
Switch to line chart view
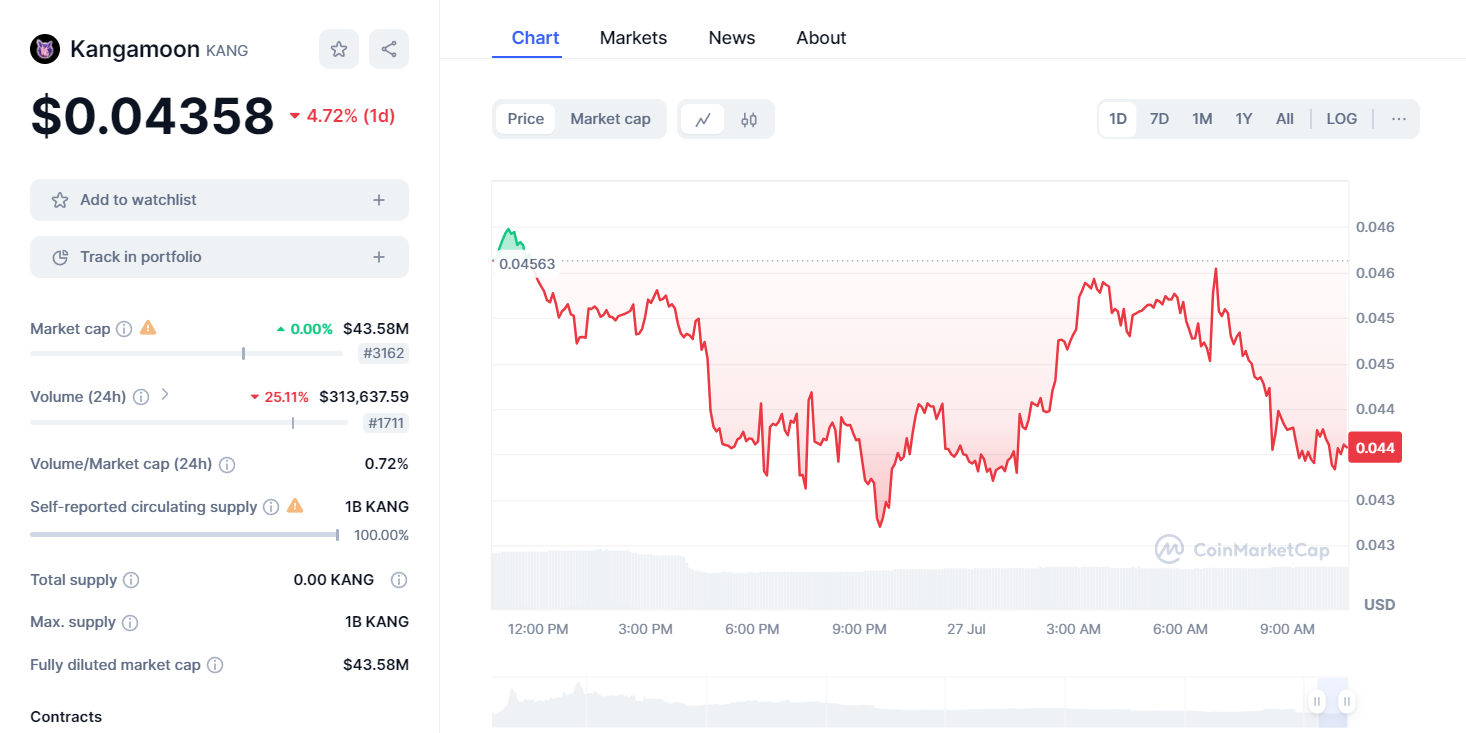point(703,119)
